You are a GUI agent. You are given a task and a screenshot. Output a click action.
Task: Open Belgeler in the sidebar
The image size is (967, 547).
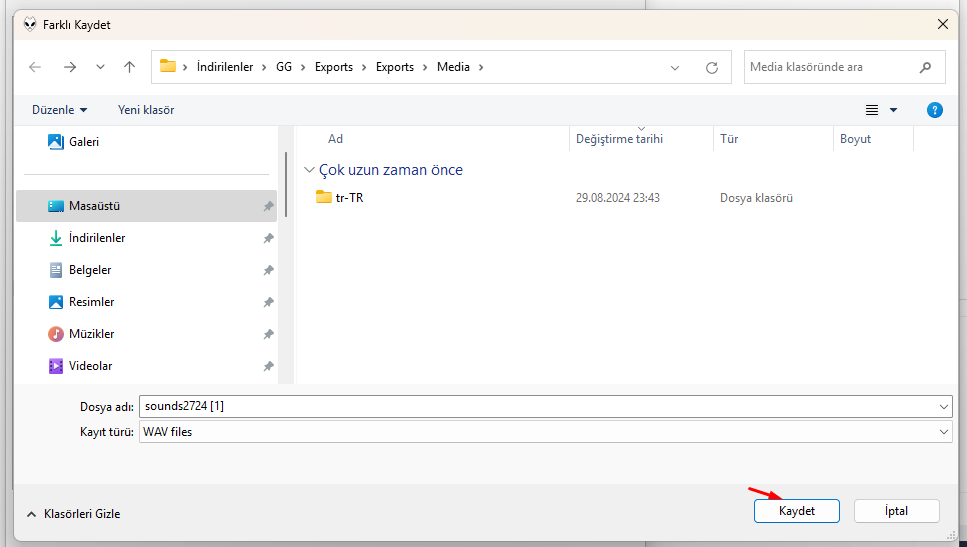(x=146, y=270)
